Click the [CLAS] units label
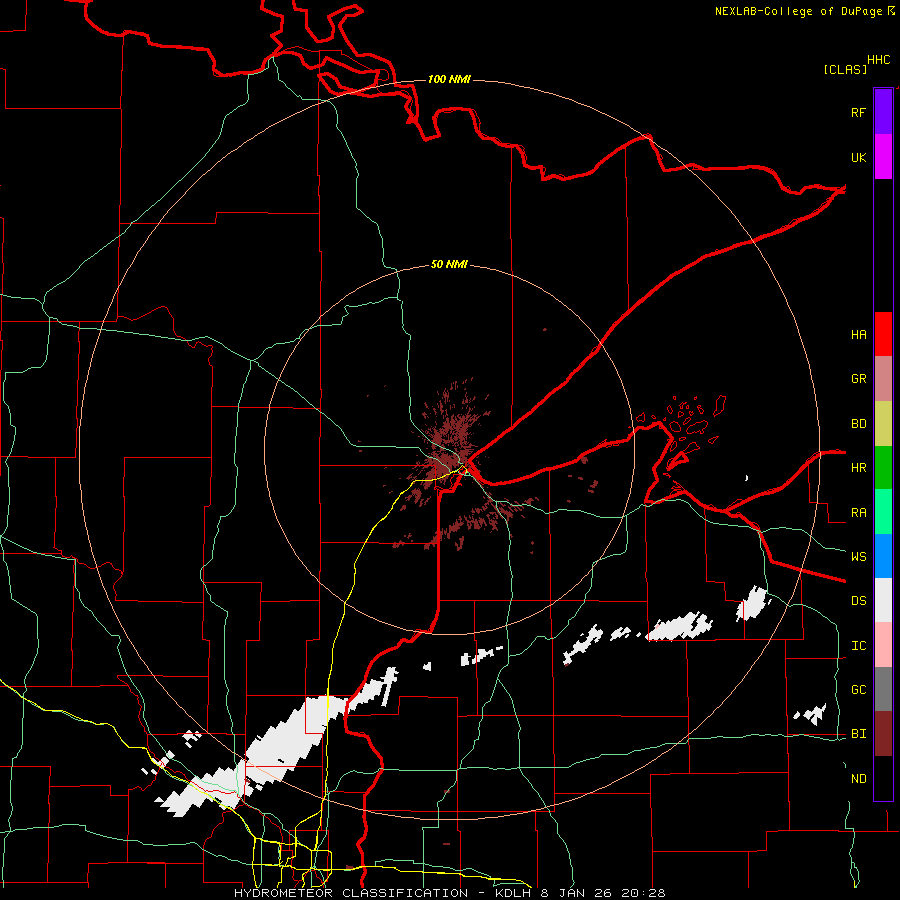Screen dimensions: 900x900 coord(844,69)
